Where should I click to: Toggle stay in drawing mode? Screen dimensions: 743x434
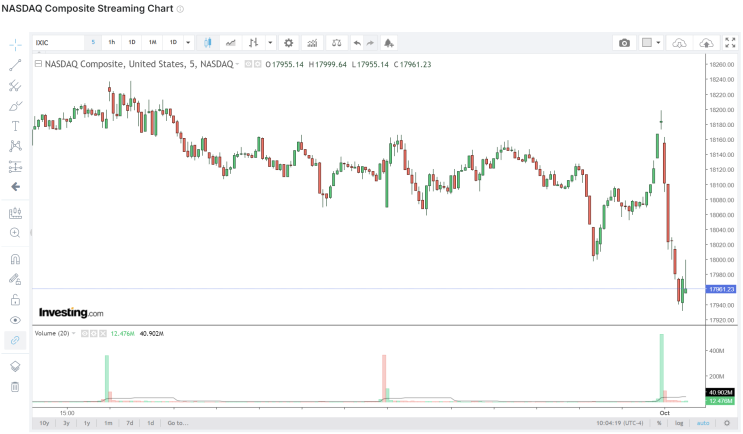pos(15,280)
